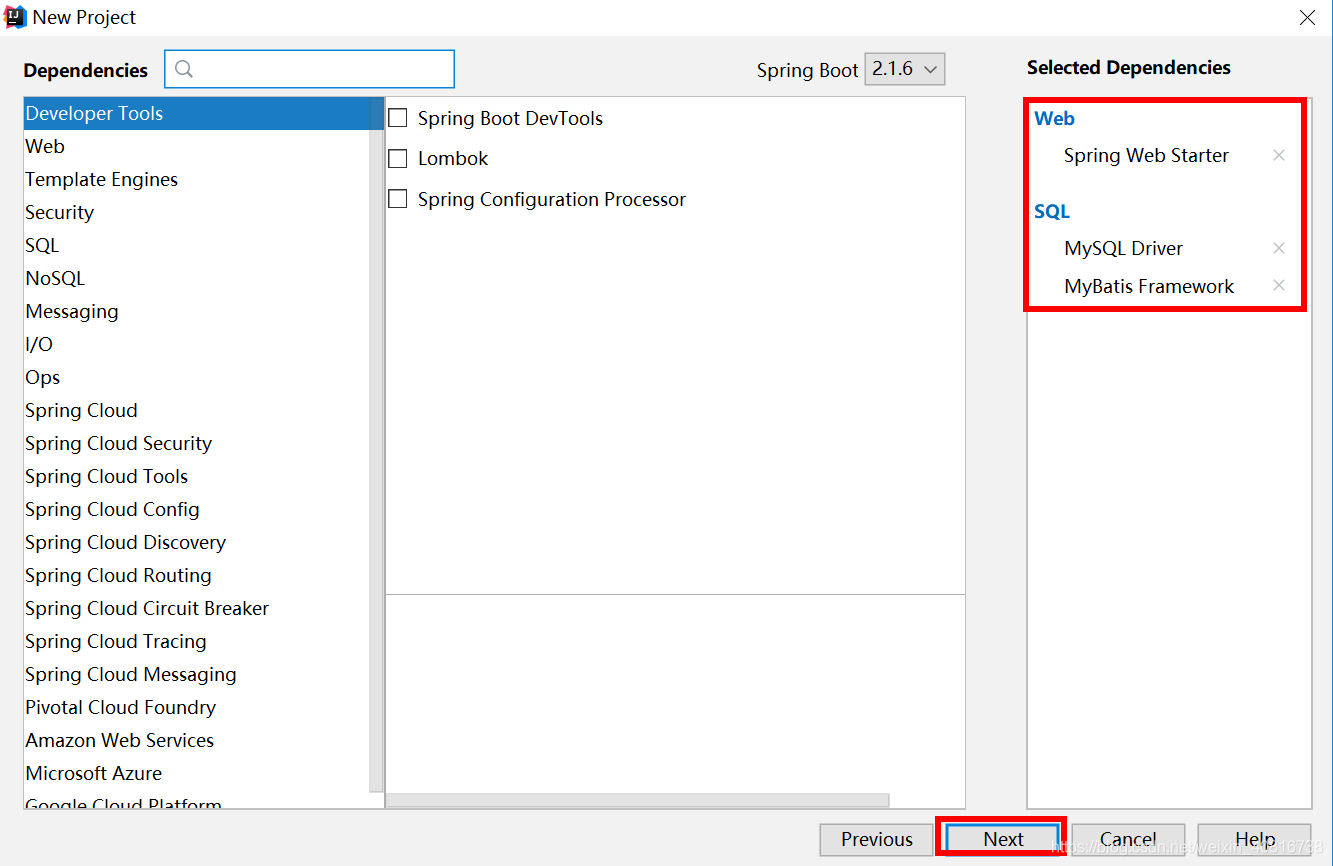Image resolution: width=1333 pixels, height=866 pixels.
Task: Select Microsoft Azure category
Action: (x=196, y=773)
